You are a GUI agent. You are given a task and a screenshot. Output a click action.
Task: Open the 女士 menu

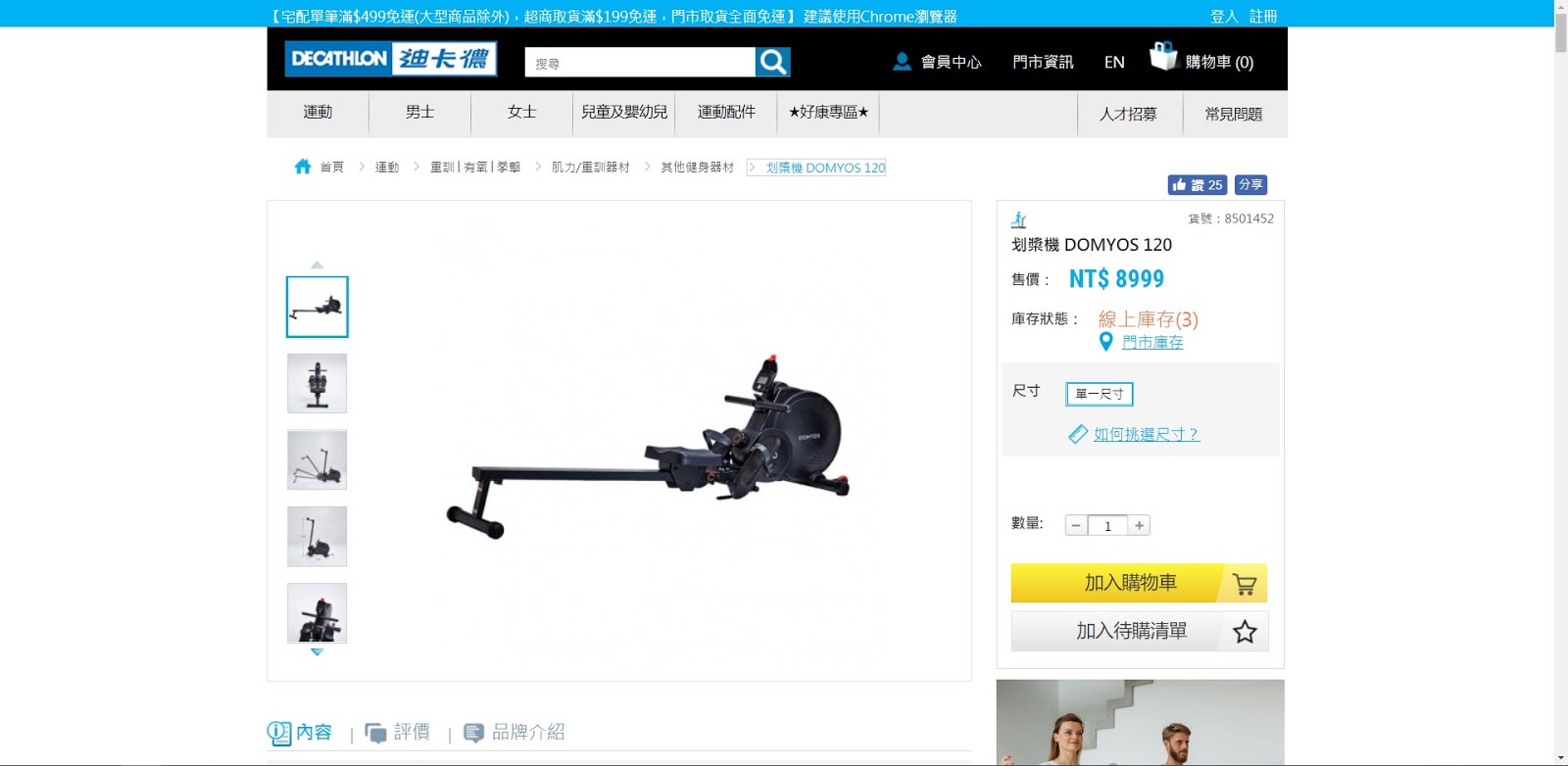[521, 113]
